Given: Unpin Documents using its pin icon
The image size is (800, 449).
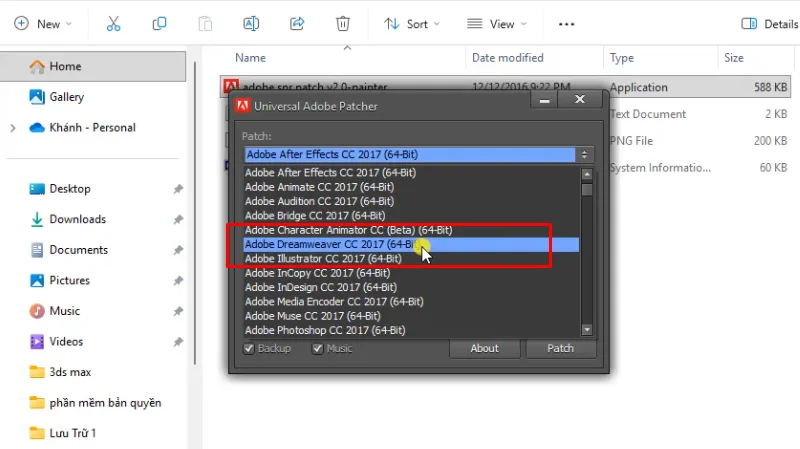Looking at the screenshot, I should [x=178, y=251].
